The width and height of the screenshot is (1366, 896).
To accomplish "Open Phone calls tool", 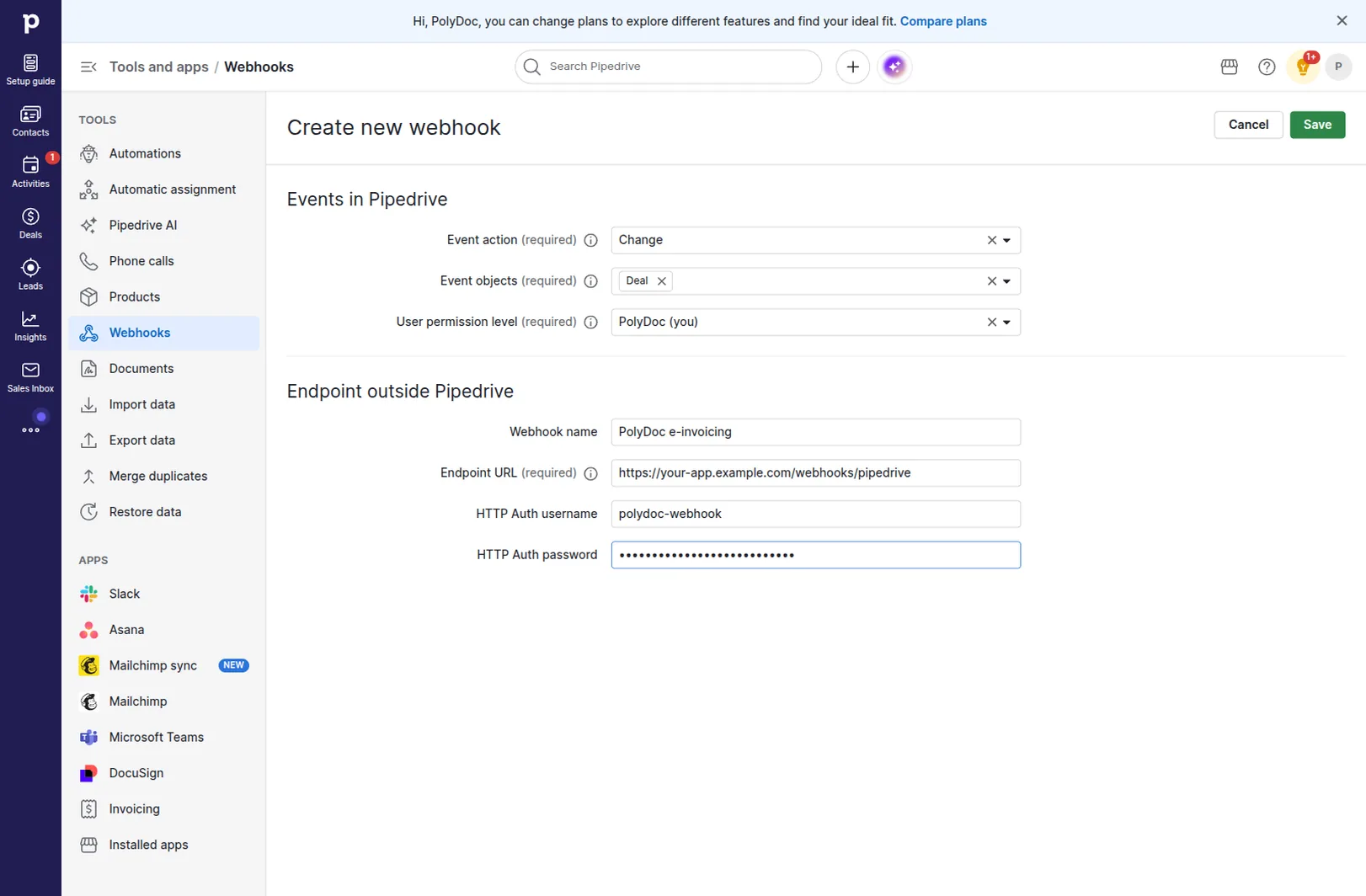I will pos(164,261).
